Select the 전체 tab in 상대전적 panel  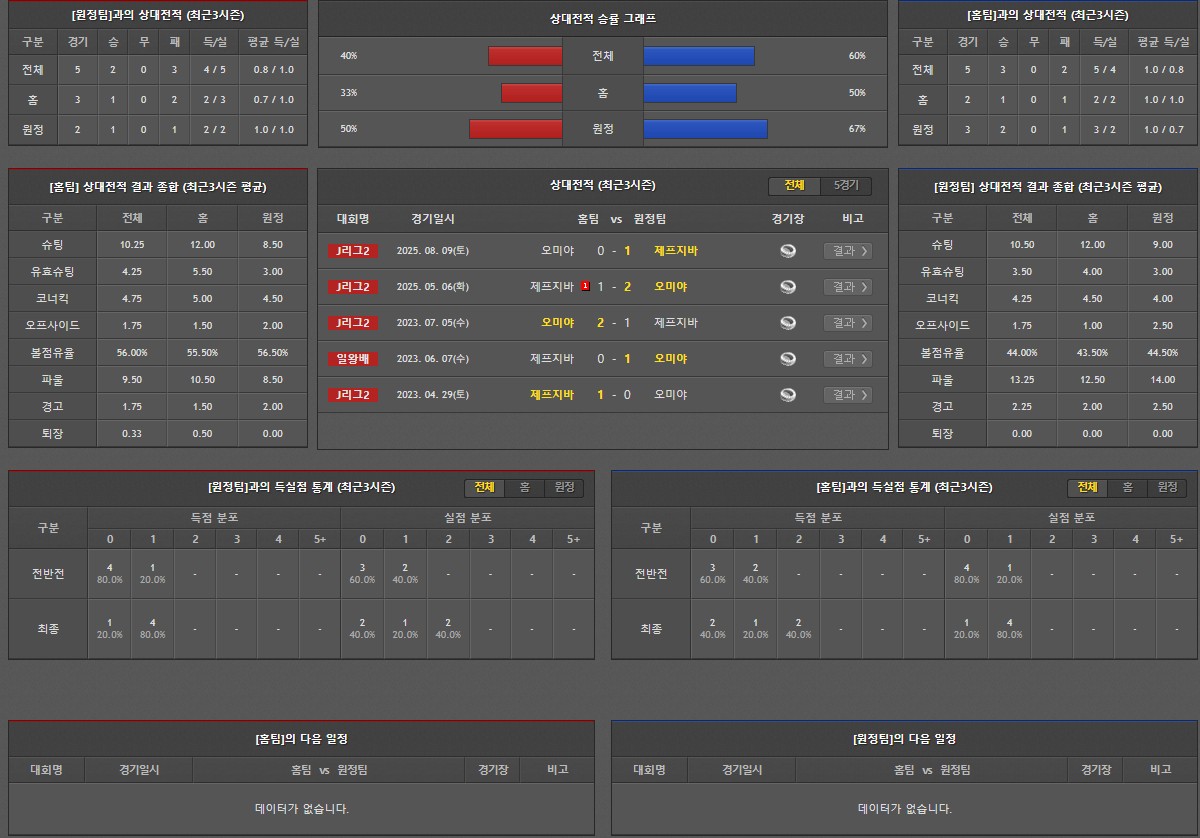pos(794,186)
